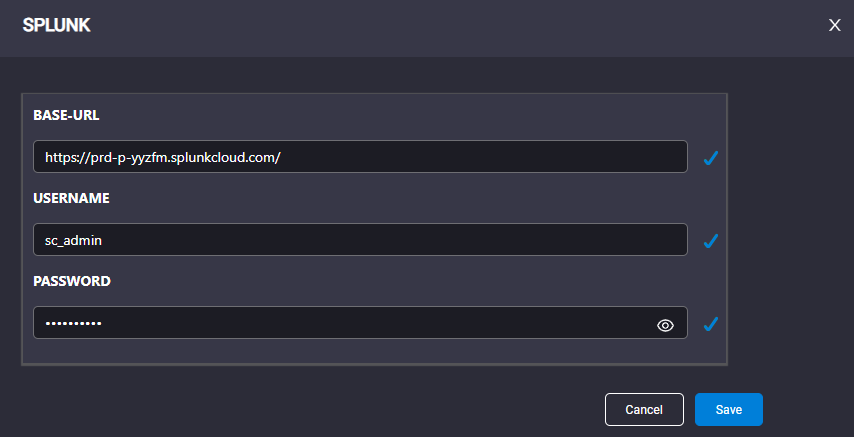
Task: Click the blue checkmark beside PASSWORD field
Action: [x=711, y=324]
